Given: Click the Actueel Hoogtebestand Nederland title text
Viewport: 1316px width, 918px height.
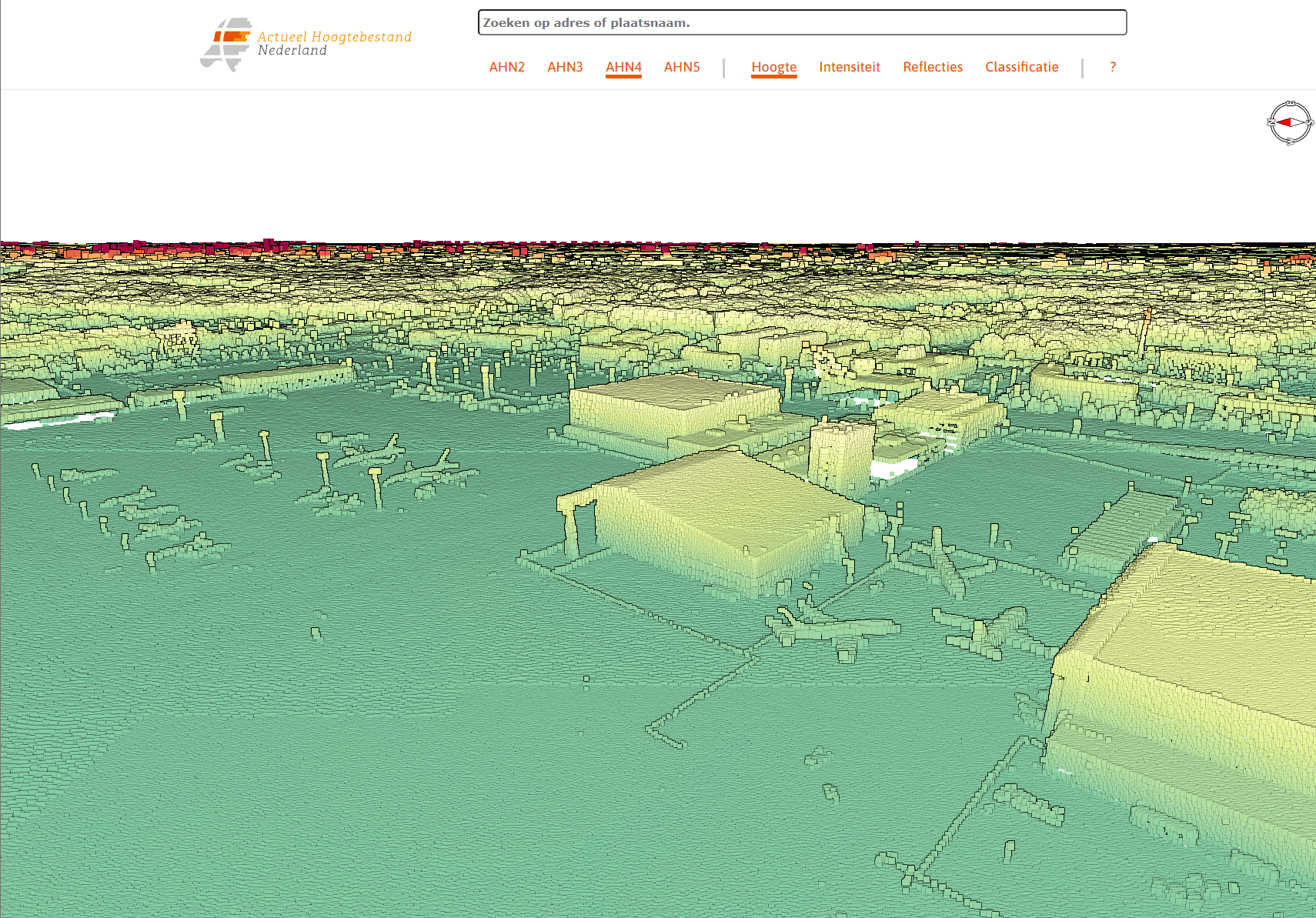Looking at the screenshot, I should point(334,43).
